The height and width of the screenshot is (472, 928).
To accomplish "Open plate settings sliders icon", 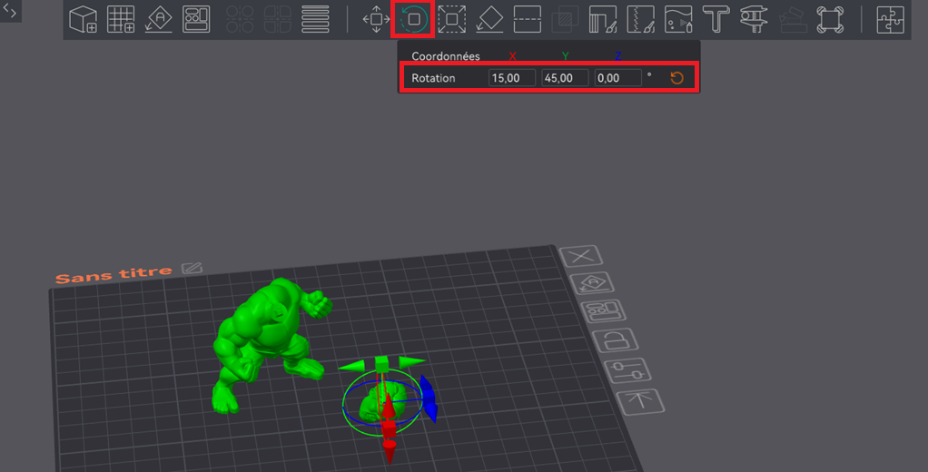I will [628, 370].
